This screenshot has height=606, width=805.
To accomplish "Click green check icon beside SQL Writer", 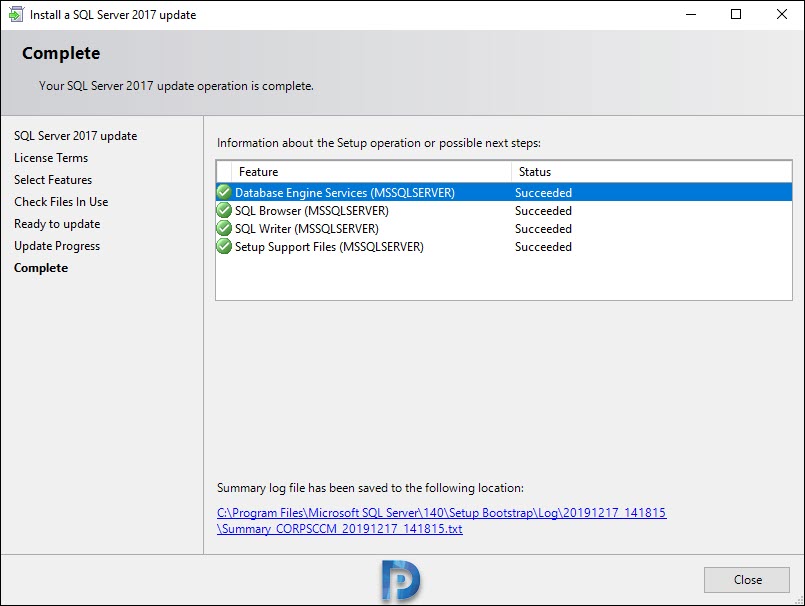I will (x=224, y=228).
